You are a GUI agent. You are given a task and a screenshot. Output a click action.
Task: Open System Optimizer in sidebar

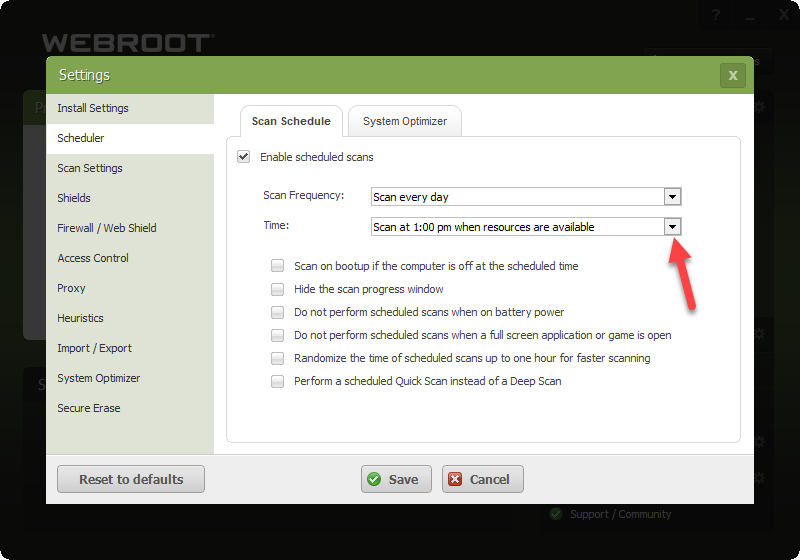[x=130, y=378]
